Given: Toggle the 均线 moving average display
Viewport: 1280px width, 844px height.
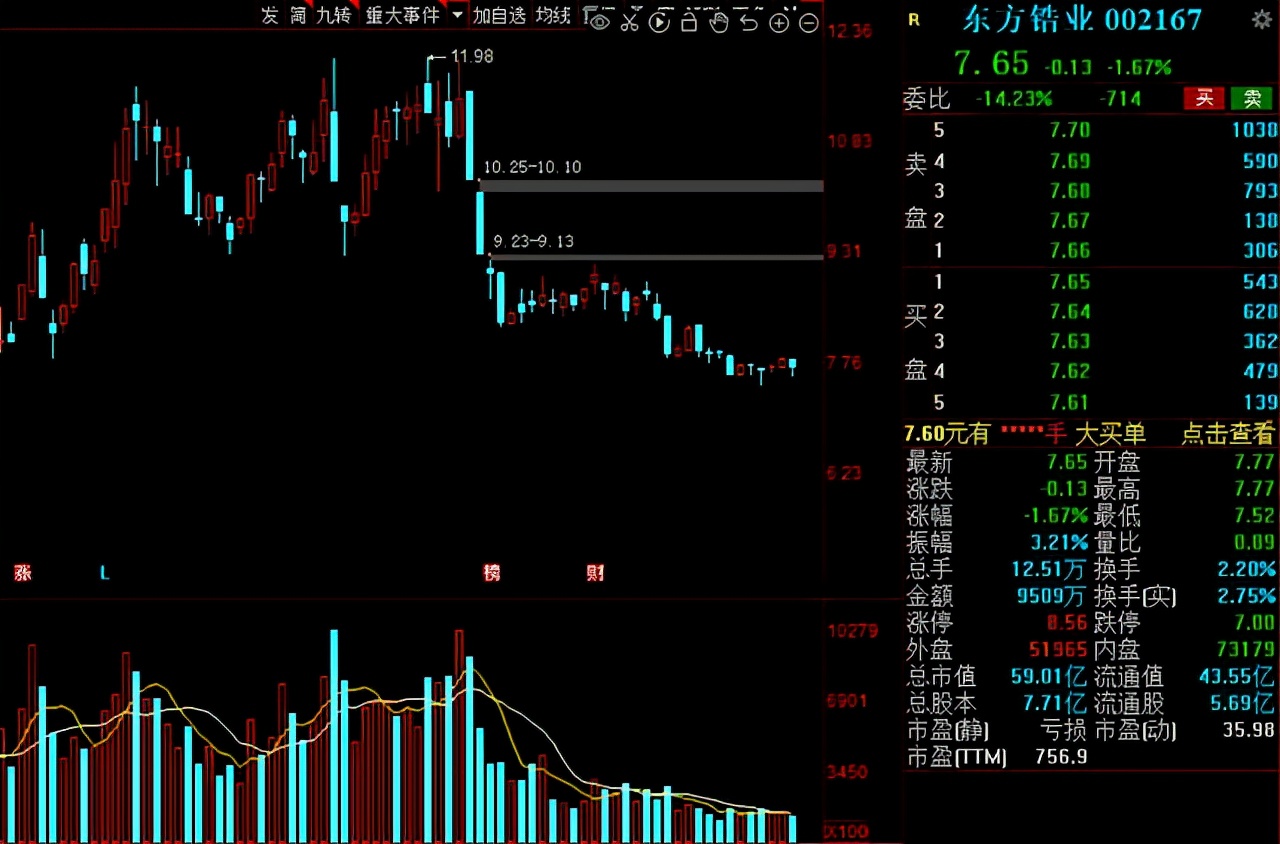Looking at the screenshot, I should click(x=551, y=16).
